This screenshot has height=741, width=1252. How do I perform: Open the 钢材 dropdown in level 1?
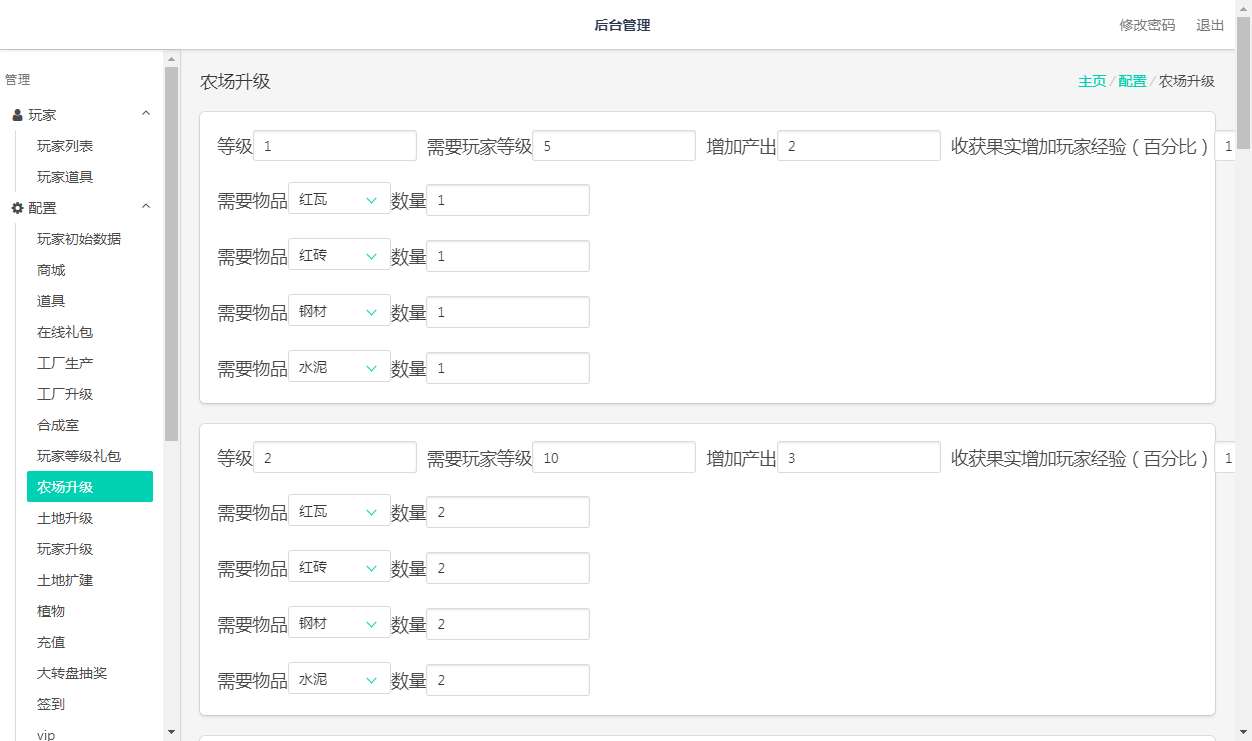[x=339, y=312]
